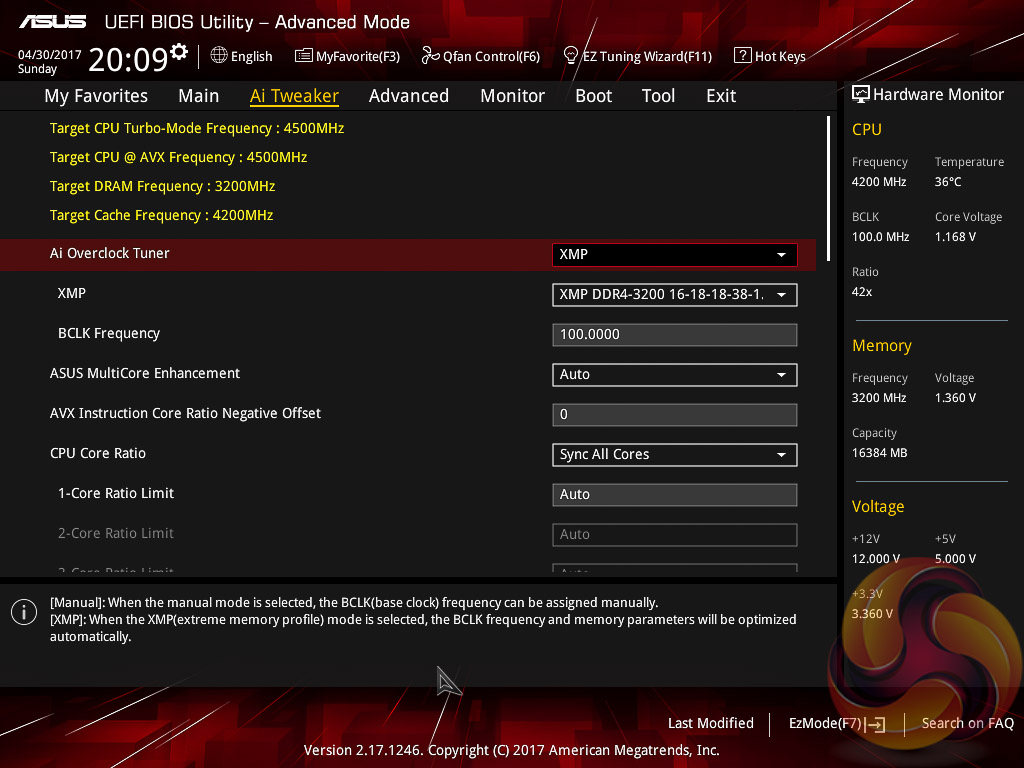Click the Hot Keys question mark icon
The height and width of the screenshot is (768, 1024).
(x=742, y=56)
